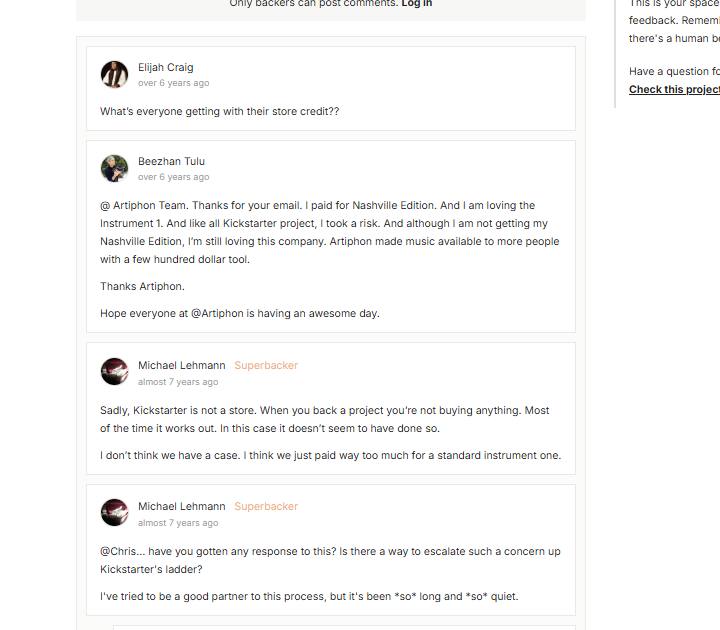Click the 'Thanks Artiphon.' paragraph
The width and height of the screenshot is (720, 630).
142,286
